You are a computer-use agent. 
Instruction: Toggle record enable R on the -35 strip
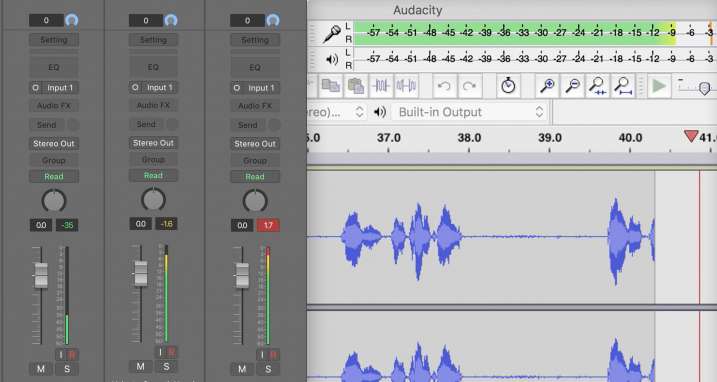(72, 355)
